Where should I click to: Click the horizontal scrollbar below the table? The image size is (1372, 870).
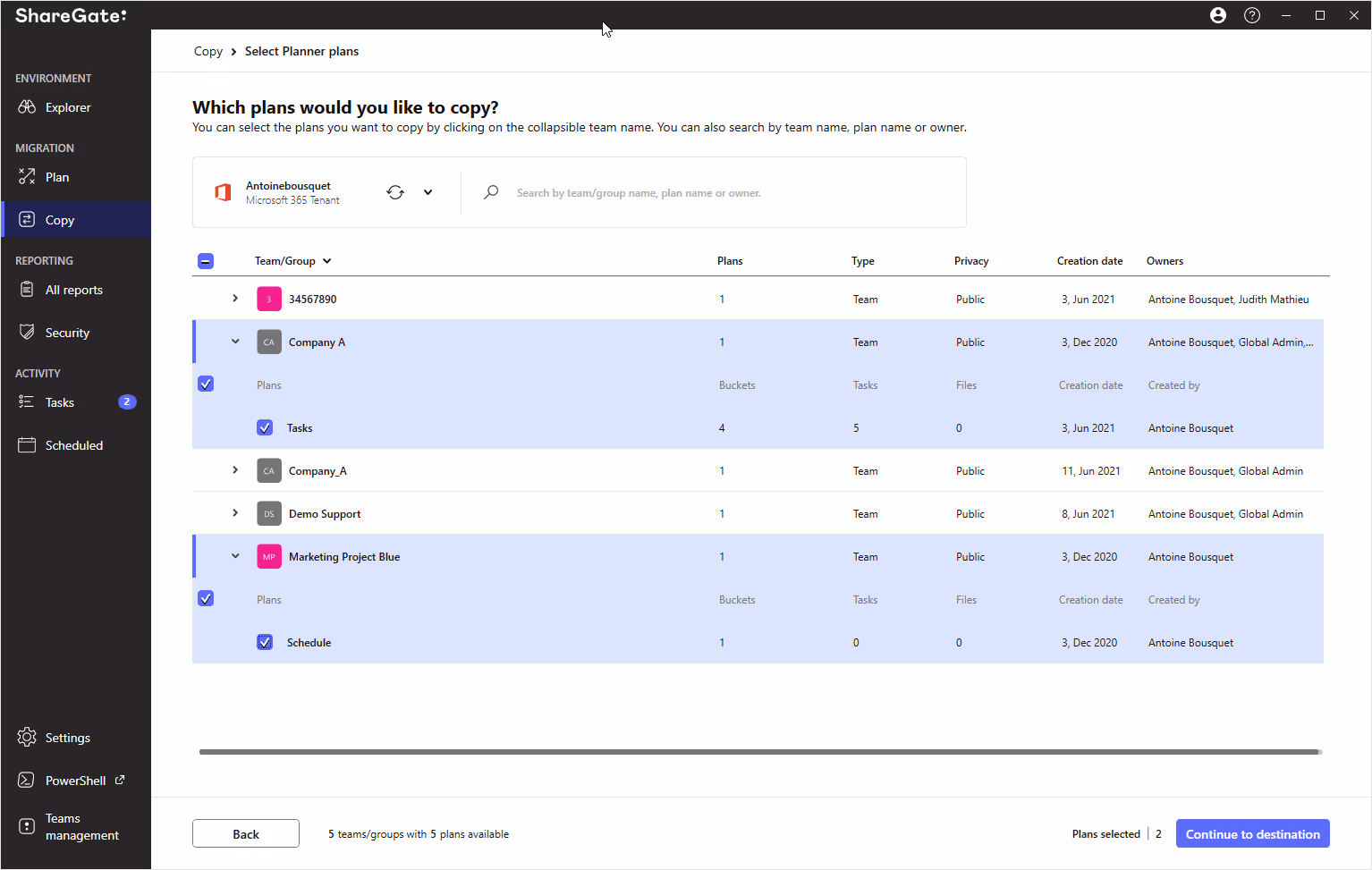(x=760, y=752)
